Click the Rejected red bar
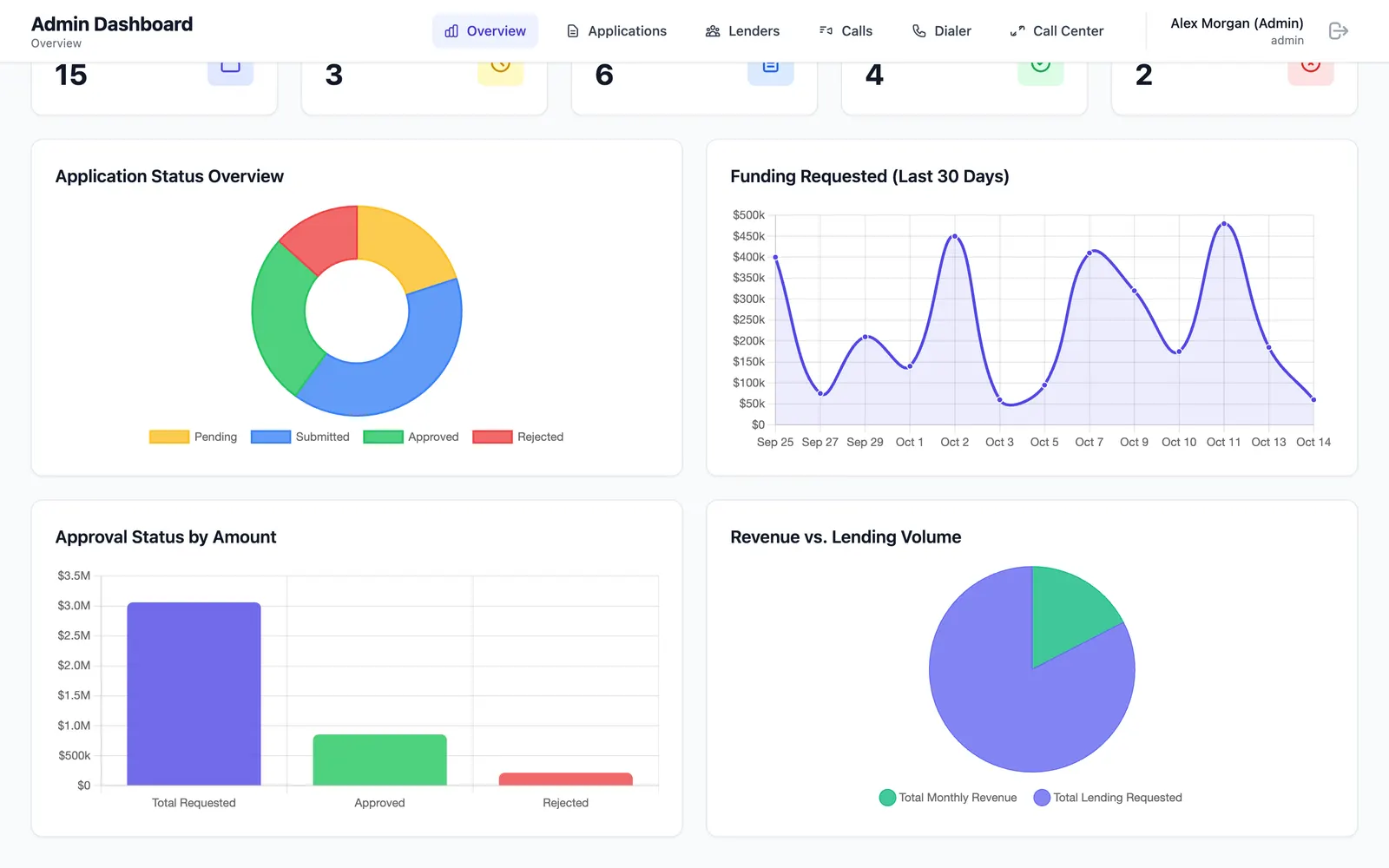The image size is (1389, 868). tap(565, 779)
